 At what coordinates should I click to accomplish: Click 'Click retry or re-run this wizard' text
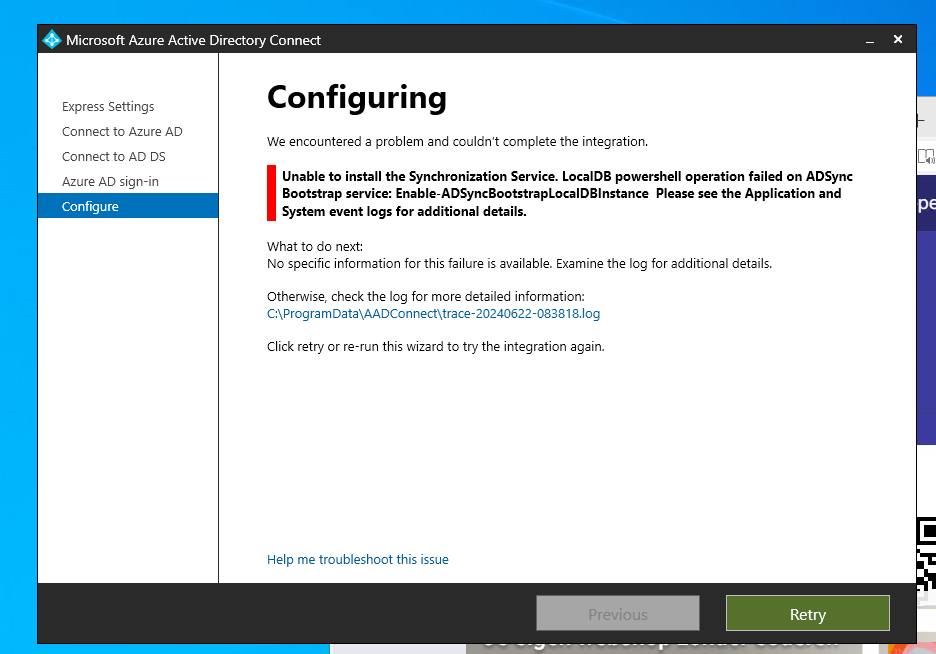(436, 347)
